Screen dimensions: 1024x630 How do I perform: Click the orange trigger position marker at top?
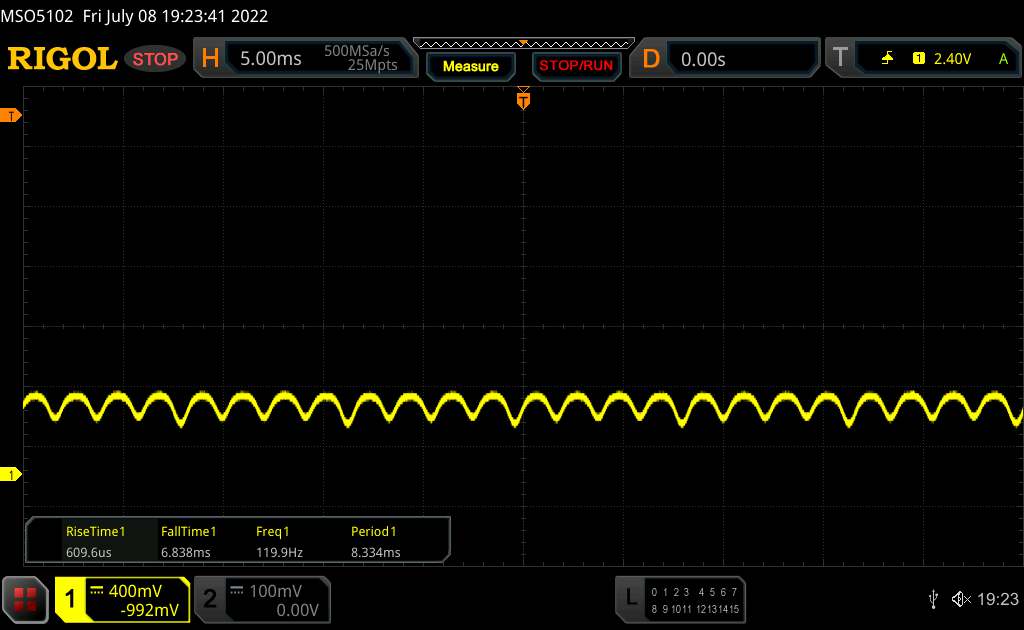pyautogui.click(x=523, y=99)
